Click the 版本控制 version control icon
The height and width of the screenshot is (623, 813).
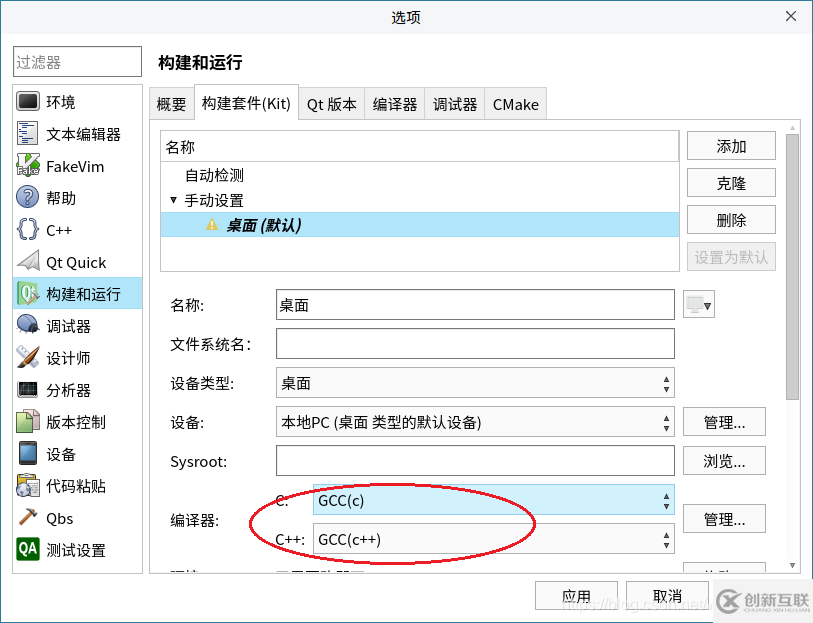27,421
